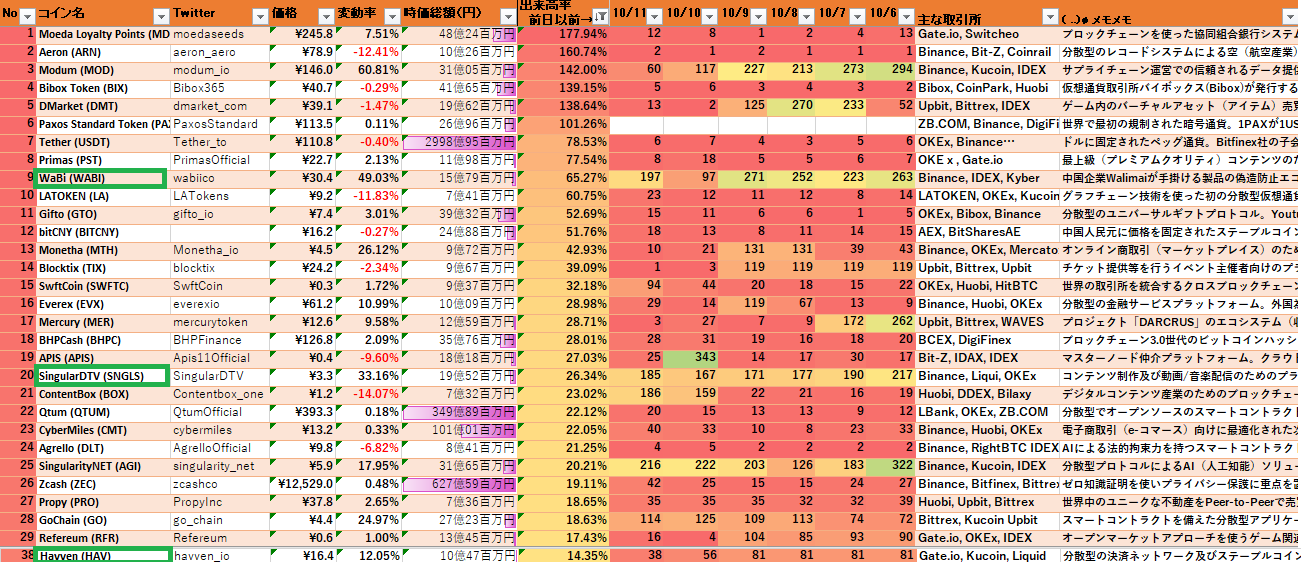Select the green-outlined SingularDTV (SNGLS) cell
This screenshot has width=1301, height=562.
click(101, 376)
